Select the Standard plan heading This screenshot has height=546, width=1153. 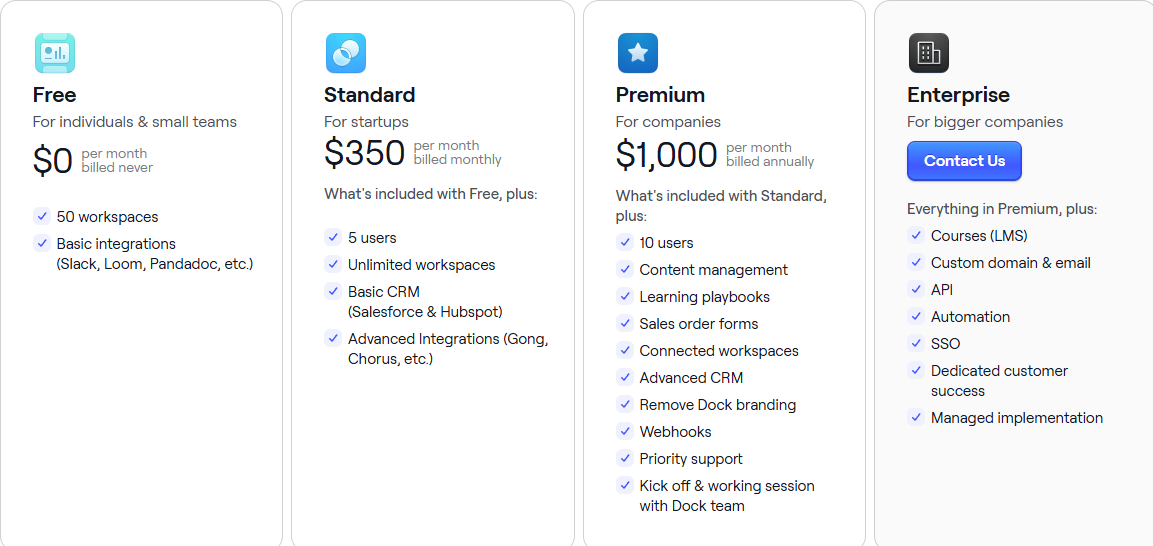pos(369,95)
